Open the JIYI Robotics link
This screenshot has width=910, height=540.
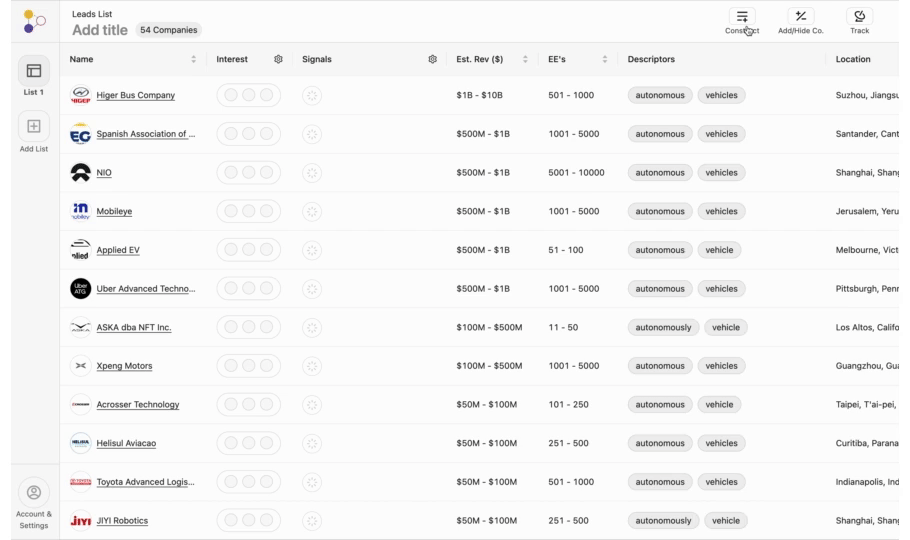122,521
